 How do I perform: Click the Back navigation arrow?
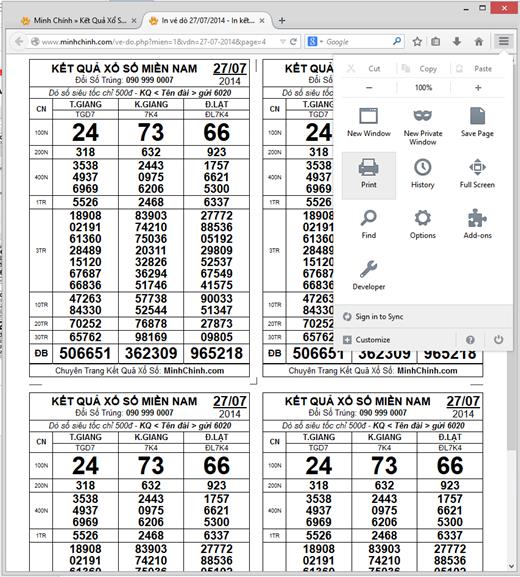[x=19, y=41]
